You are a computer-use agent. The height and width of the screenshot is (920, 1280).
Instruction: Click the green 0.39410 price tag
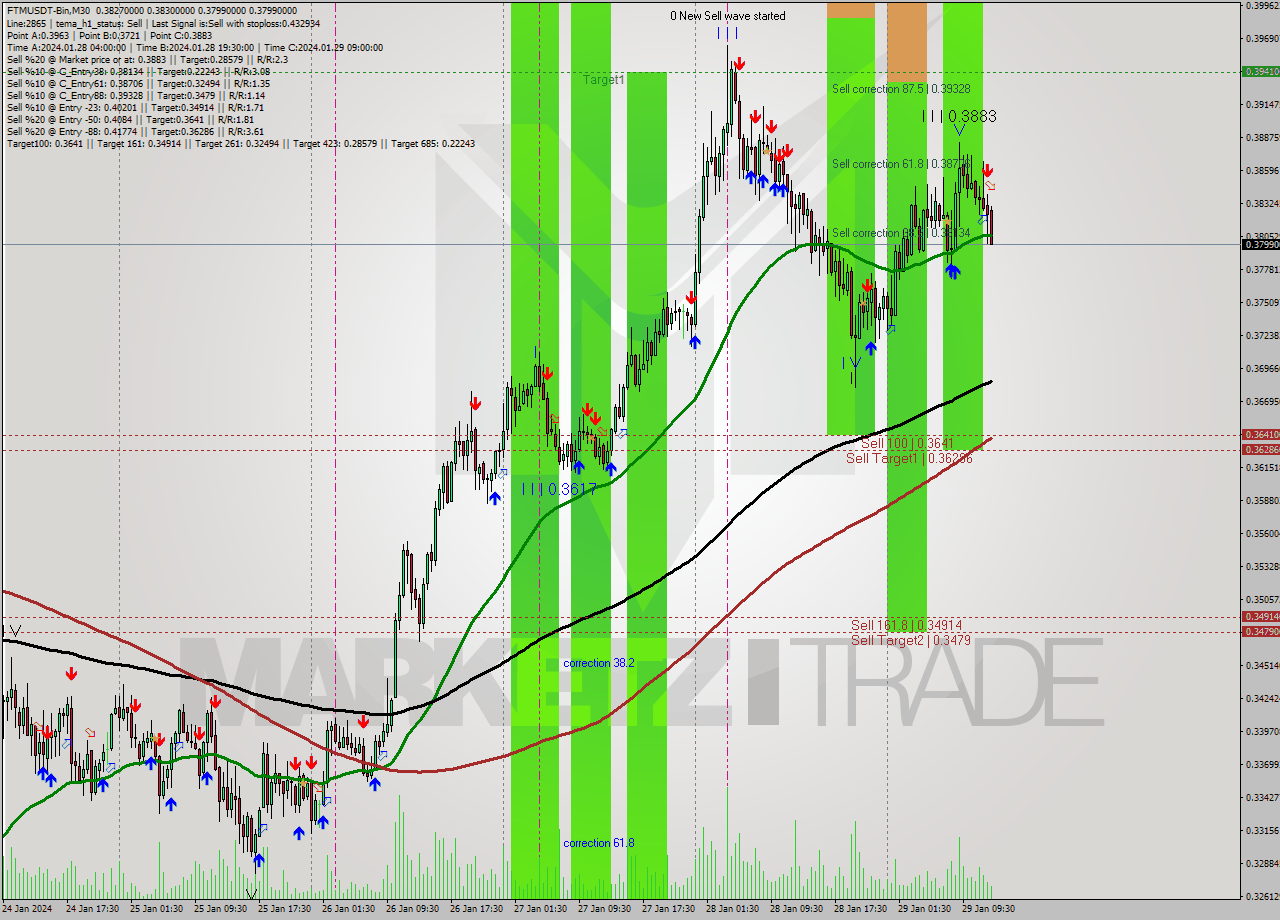(1259, 72)
